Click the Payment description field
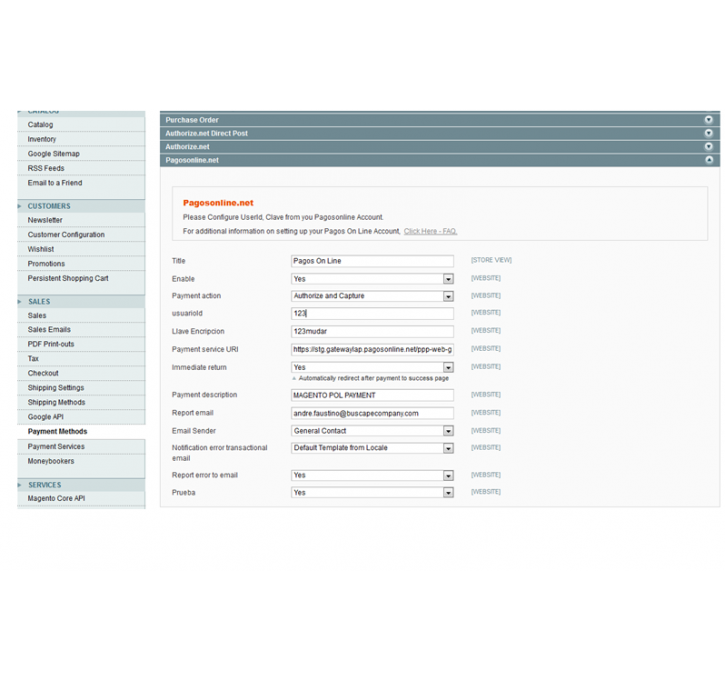Viewport: 725px width, 680px height. click(372, 395)
